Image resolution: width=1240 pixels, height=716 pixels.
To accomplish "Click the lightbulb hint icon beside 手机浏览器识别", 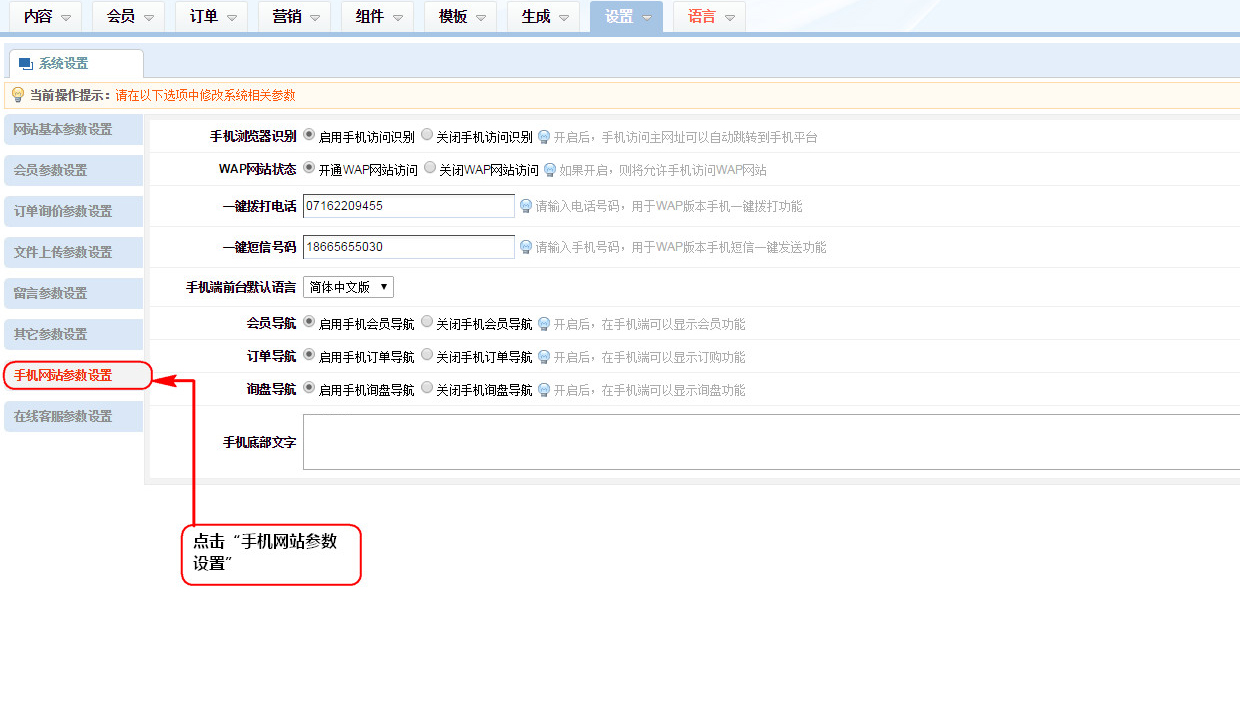I will (x=544, y=137).
